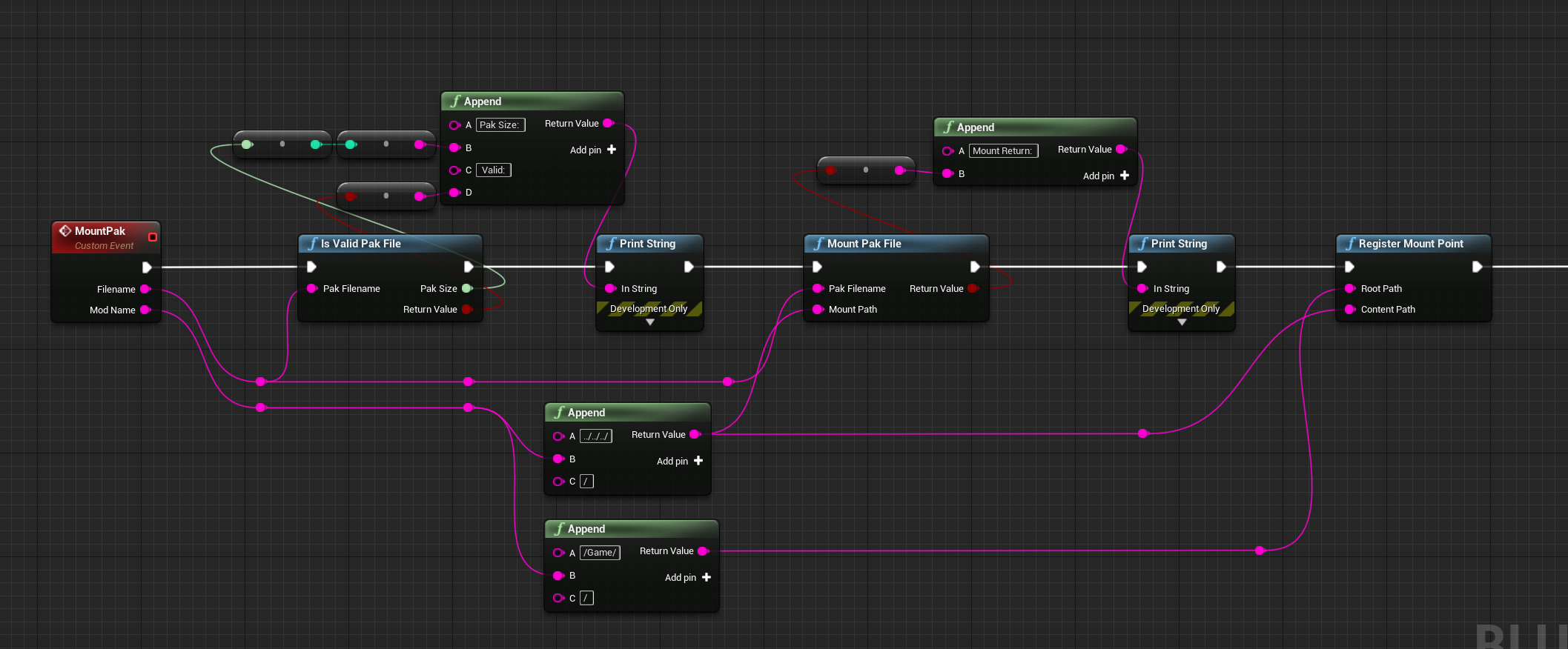Click the reroute node on the ../../../ Append output wire
Screen dimensions: 1568x649
pyautogui.click(x=1142, y=433)
